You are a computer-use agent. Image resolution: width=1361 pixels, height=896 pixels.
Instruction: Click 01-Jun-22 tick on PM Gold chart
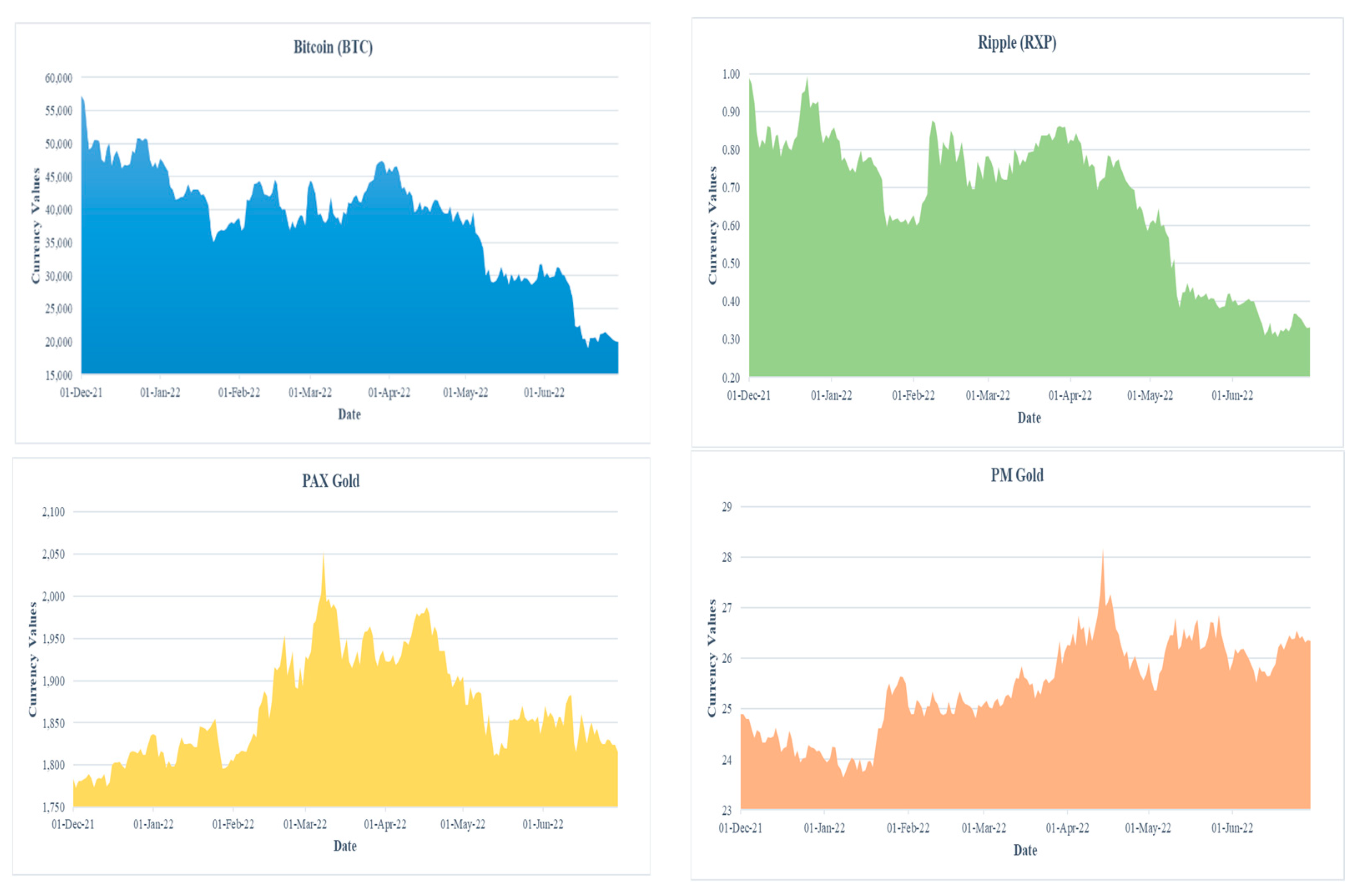[1232, 828]
